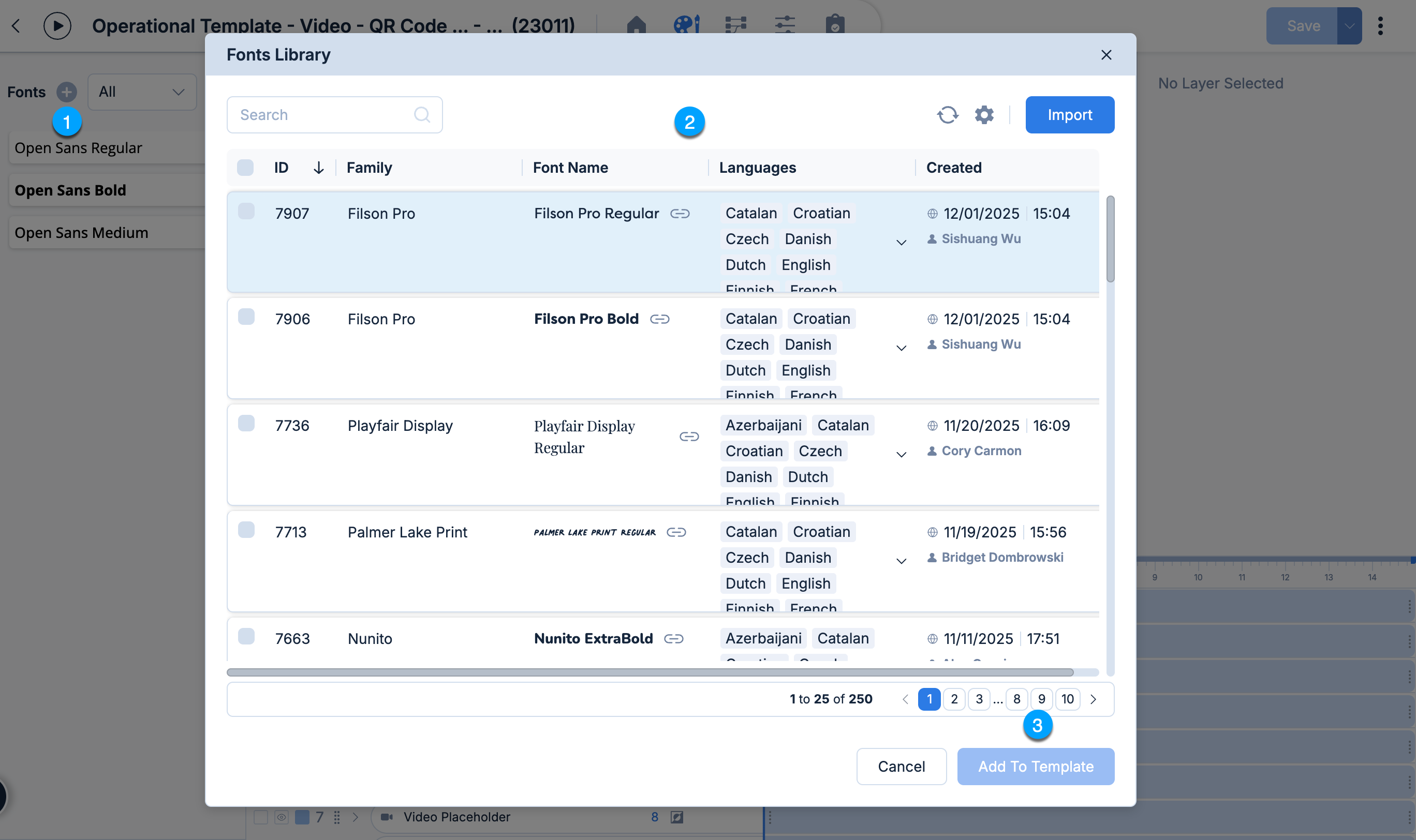Click link icon next to Filson Pro Bold
The width and height of the screenshot is (1416, 840).
660,319
